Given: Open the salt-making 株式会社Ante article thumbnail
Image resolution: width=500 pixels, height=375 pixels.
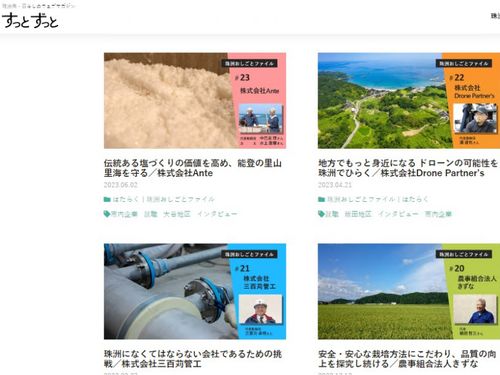Looking at the screenshot, I should tap(195, 101).
